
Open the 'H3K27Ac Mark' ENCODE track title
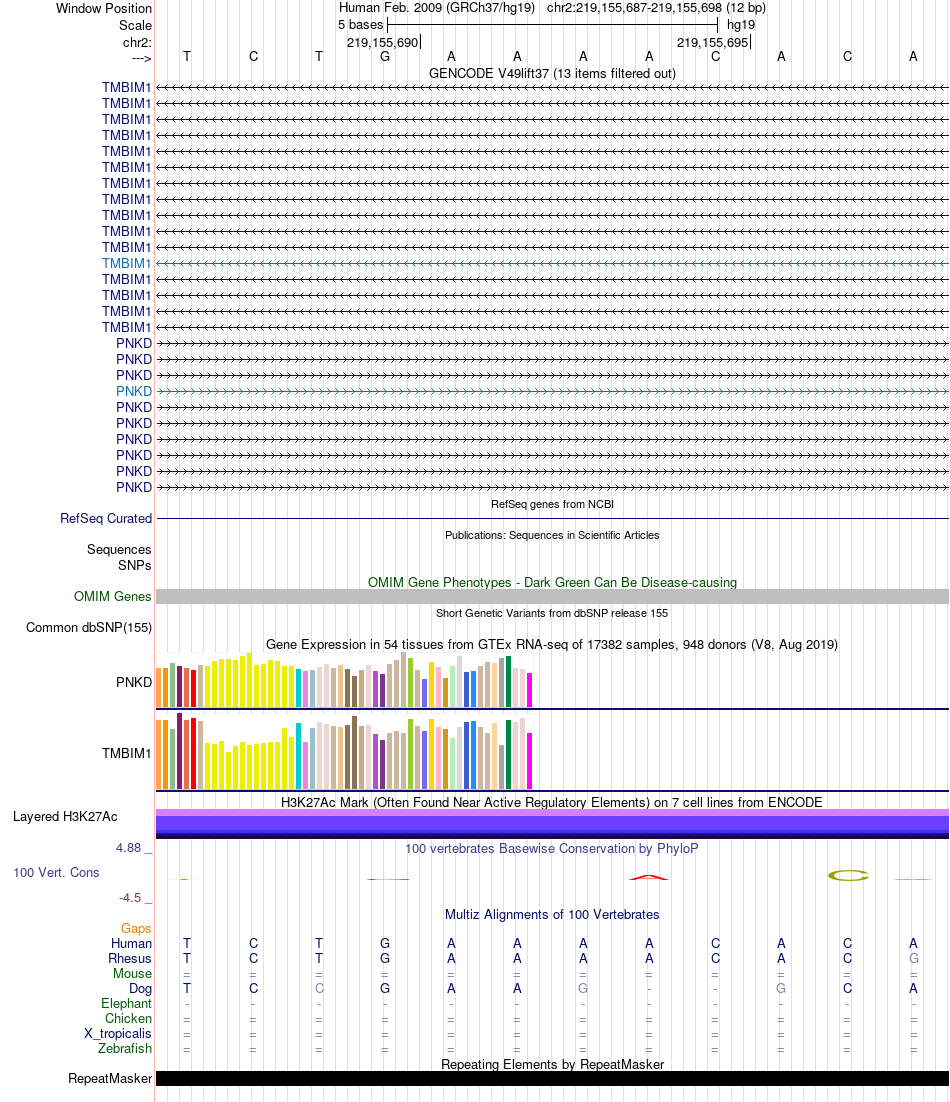click(552, 803)
